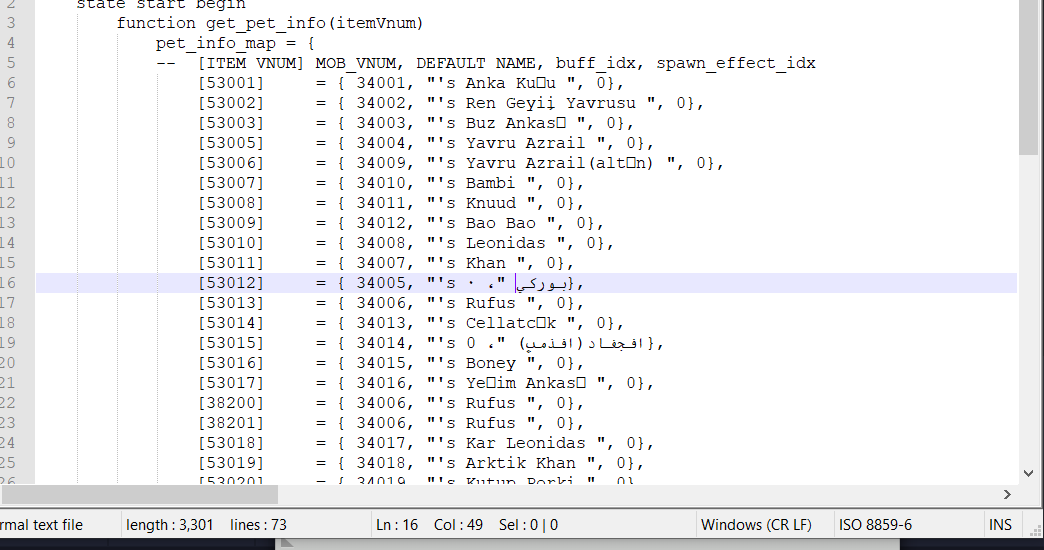Screen dimensions: 1044x550
Task: Click line number 16 in the margin
Action: click(7, 283)
